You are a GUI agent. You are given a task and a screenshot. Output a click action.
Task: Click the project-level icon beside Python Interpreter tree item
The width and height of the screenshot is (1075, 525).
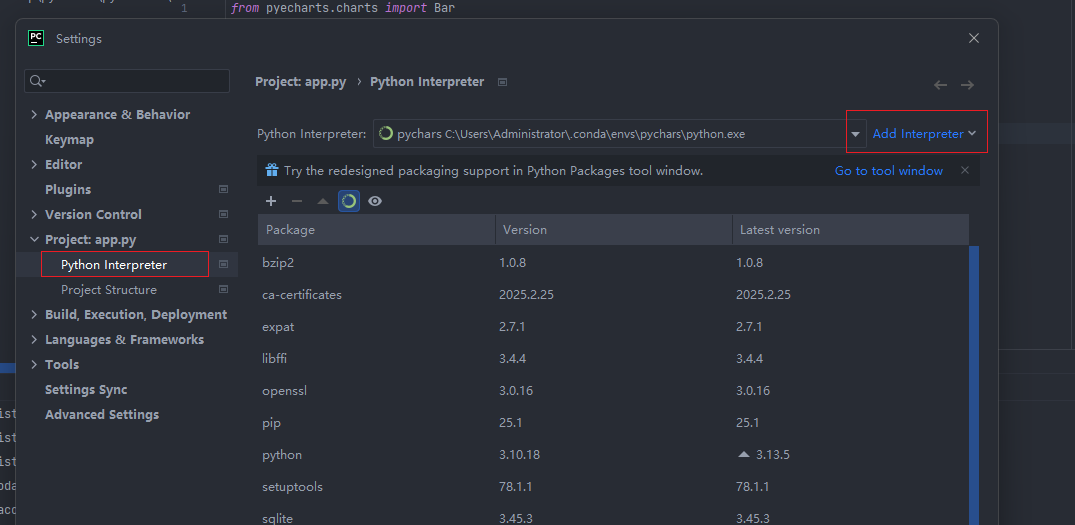click(223, 265)
